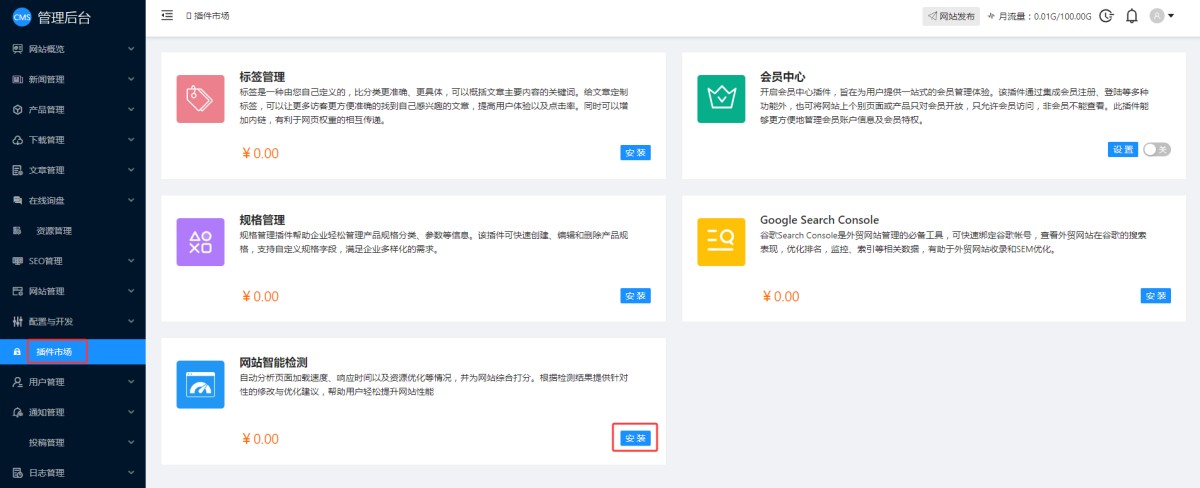This screenshot has width=1200, height=488.
Task: Click the 资源管理 sidebar icon
Action: [x=17, y=231]
